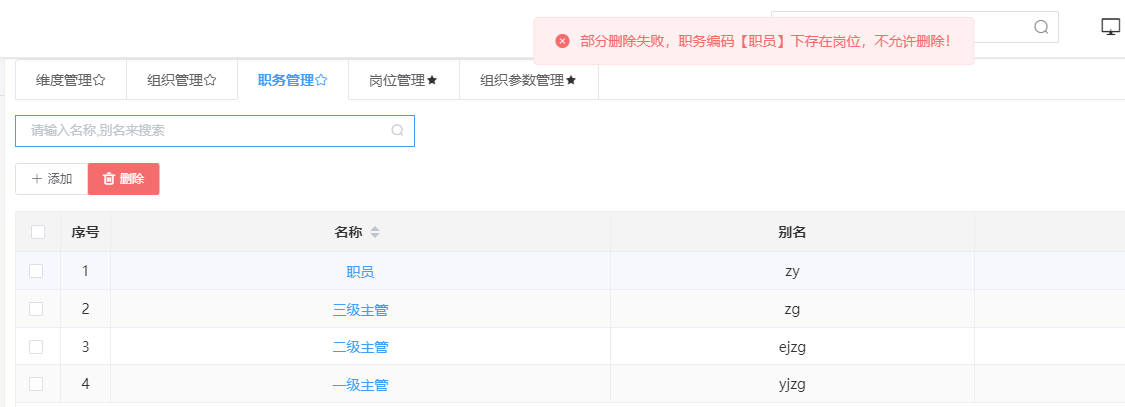
Task: Unfavorite the 岗位管理 tab star
Action: click(432, 81)
